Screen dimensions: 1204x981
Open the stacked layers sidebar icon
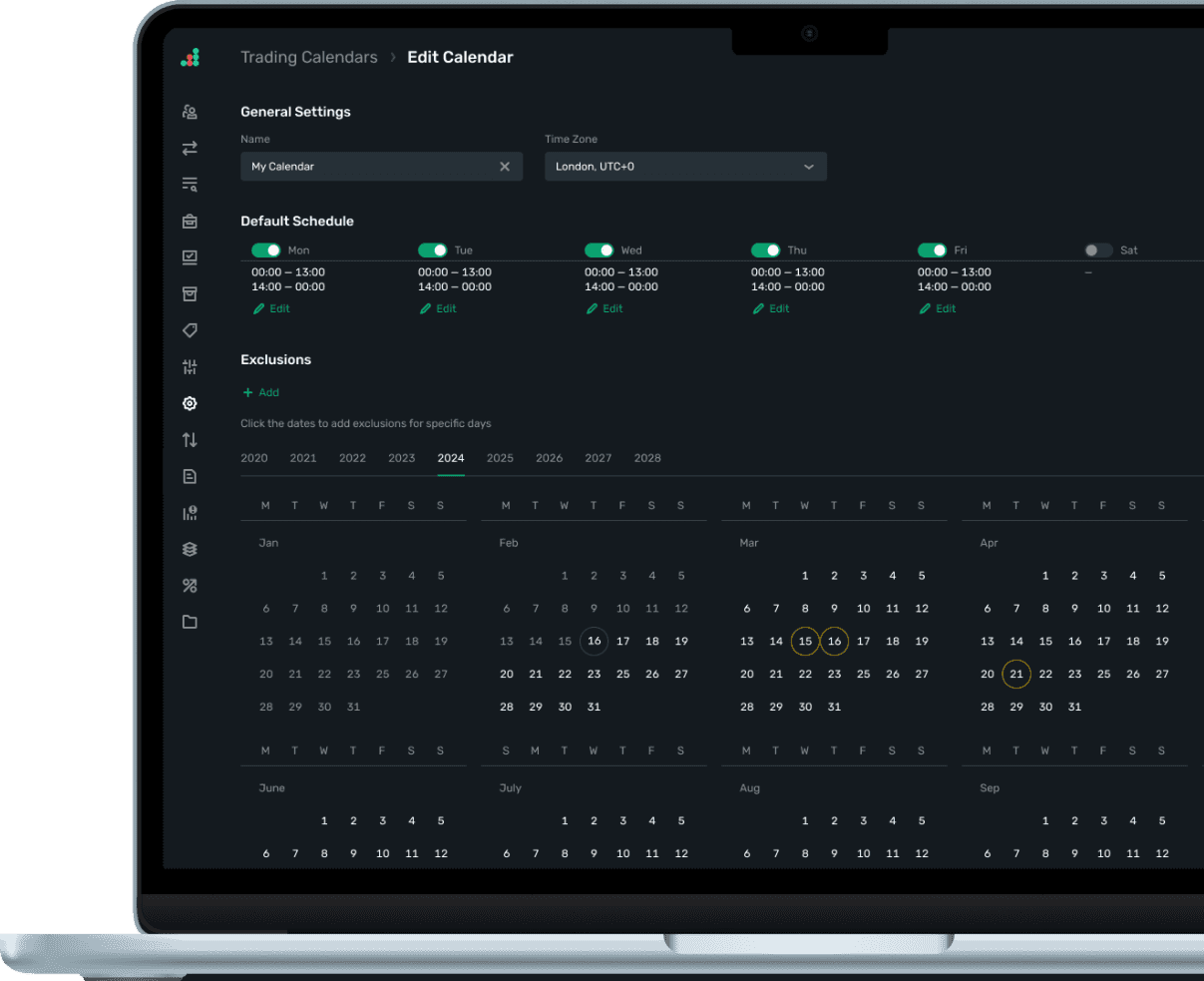pos(190,549)
